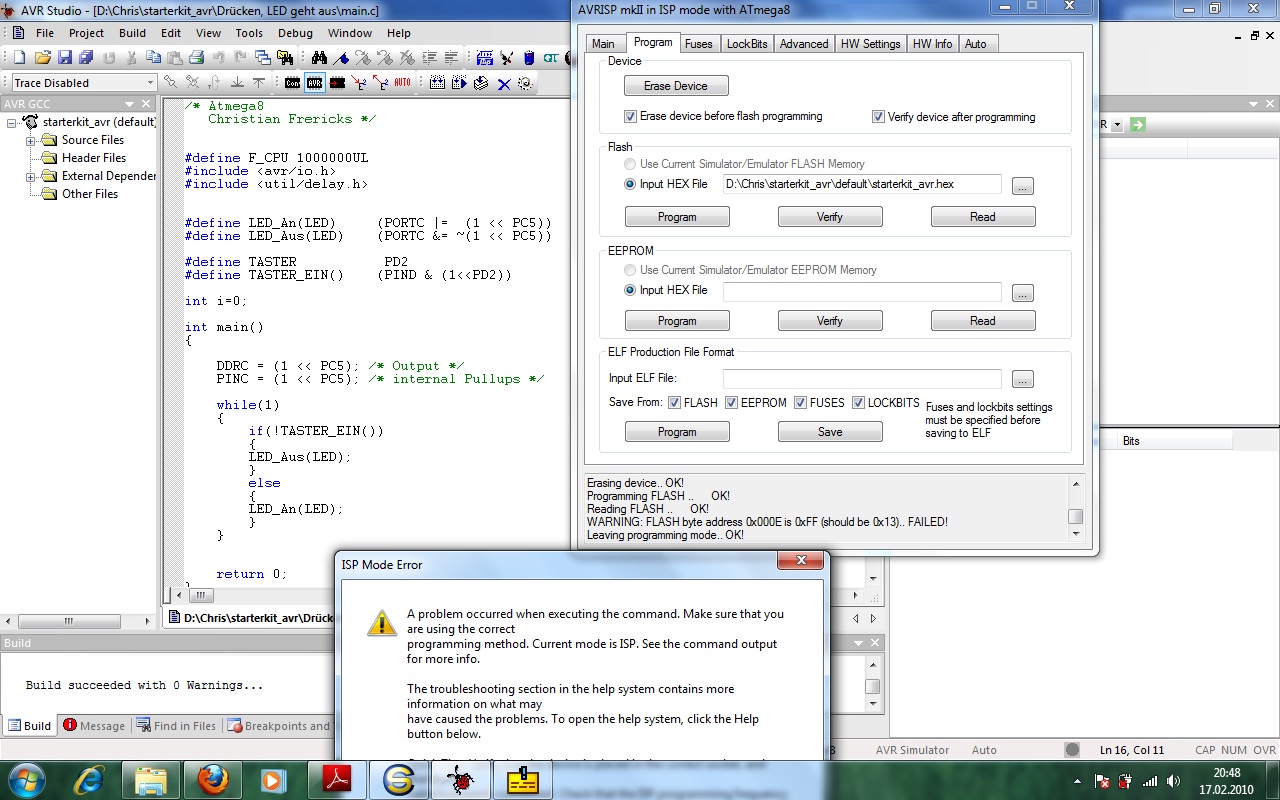Click the QT icon in the toolbar
This screenshot has width=1280, height=800.
point(551,58)
